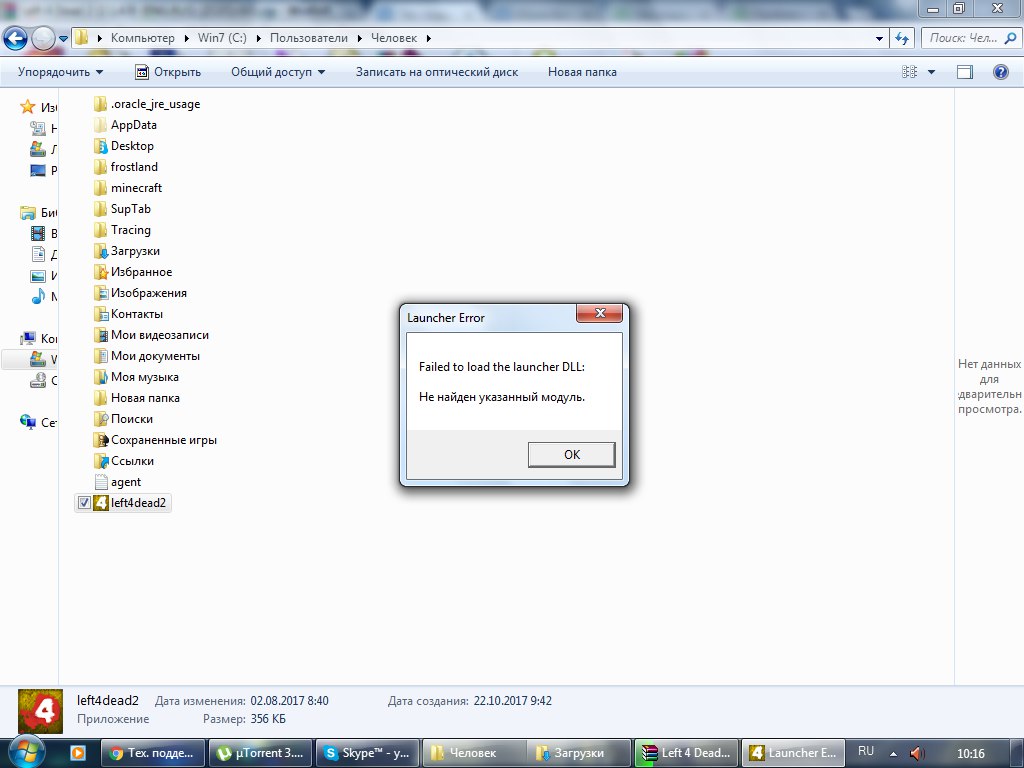Viewport: 1024px width, 768px height.
Task: Open the Упорядочить dropdown menu
Action: (60, 72)
